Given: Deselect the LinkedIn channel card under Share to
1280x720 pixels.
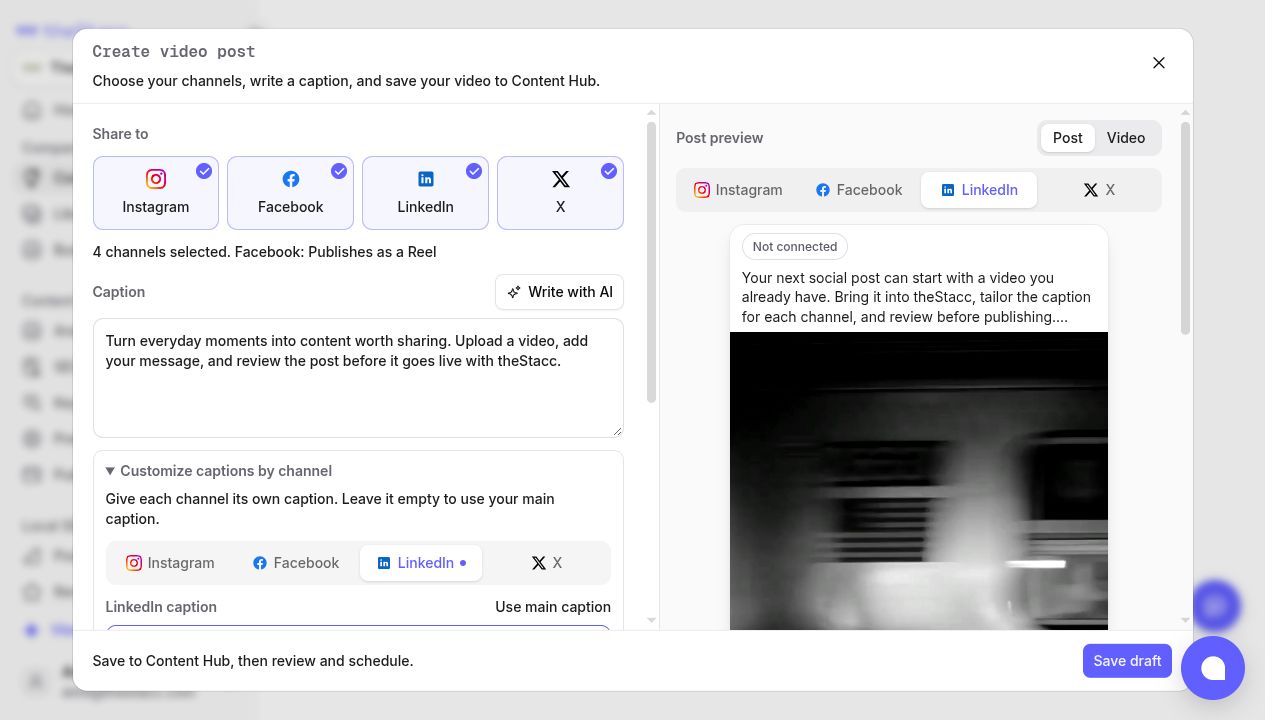Looking at the screenshot, I should click(x=426, y=193).
